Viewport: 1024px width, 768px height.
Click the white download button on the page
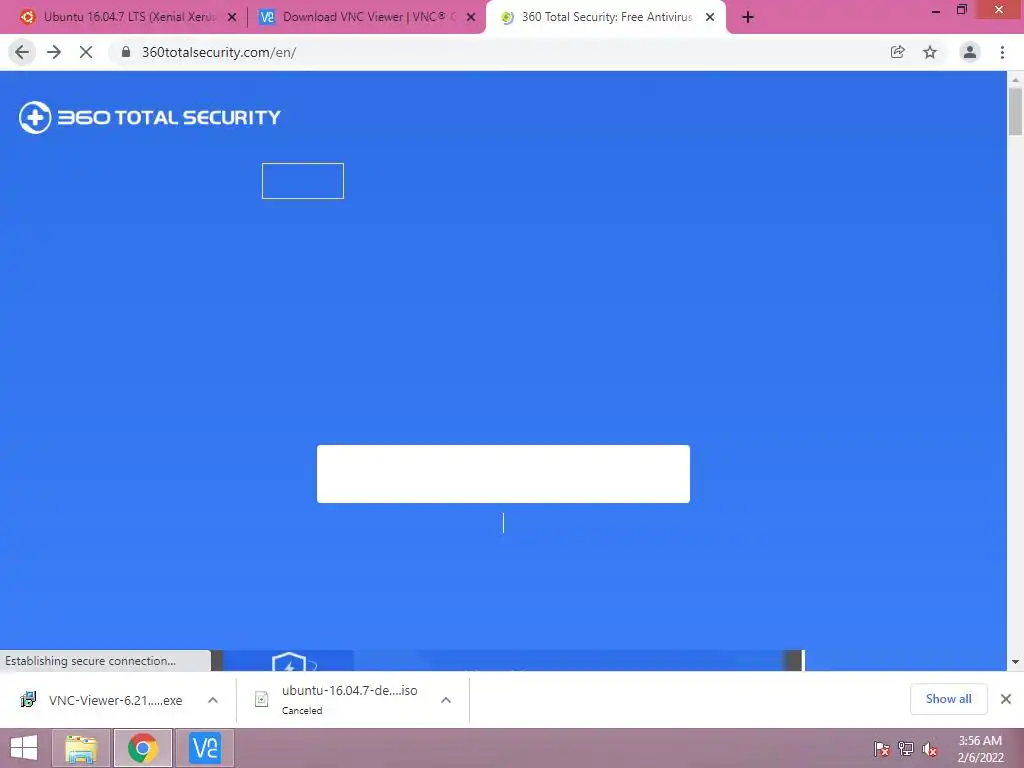point(503,474)
